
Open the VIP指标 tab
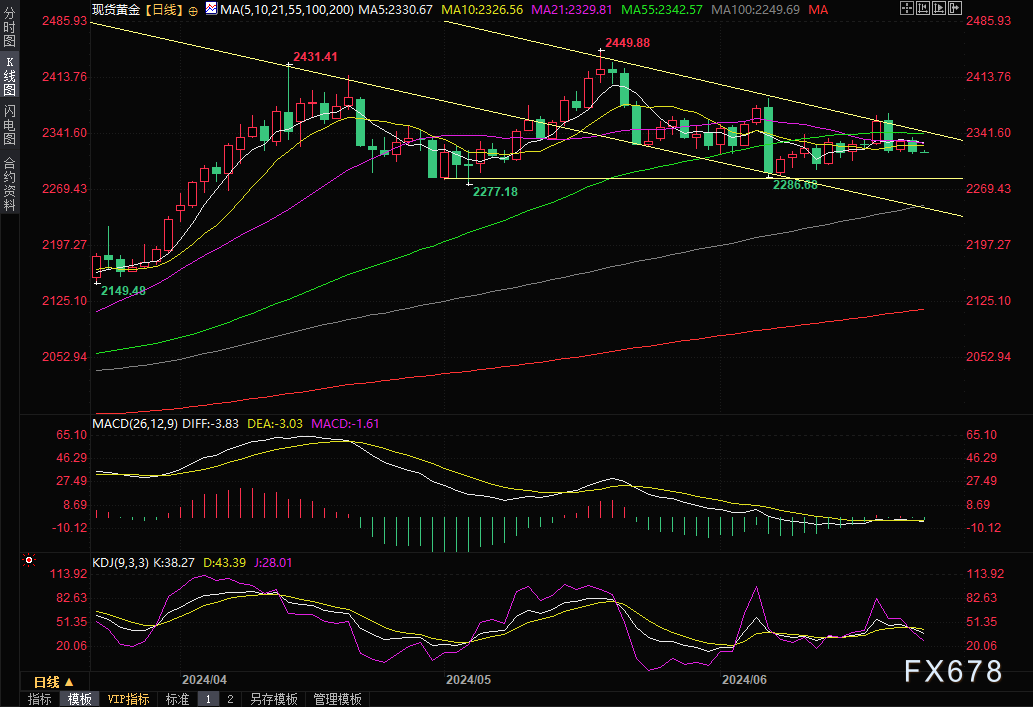point(128,699)
